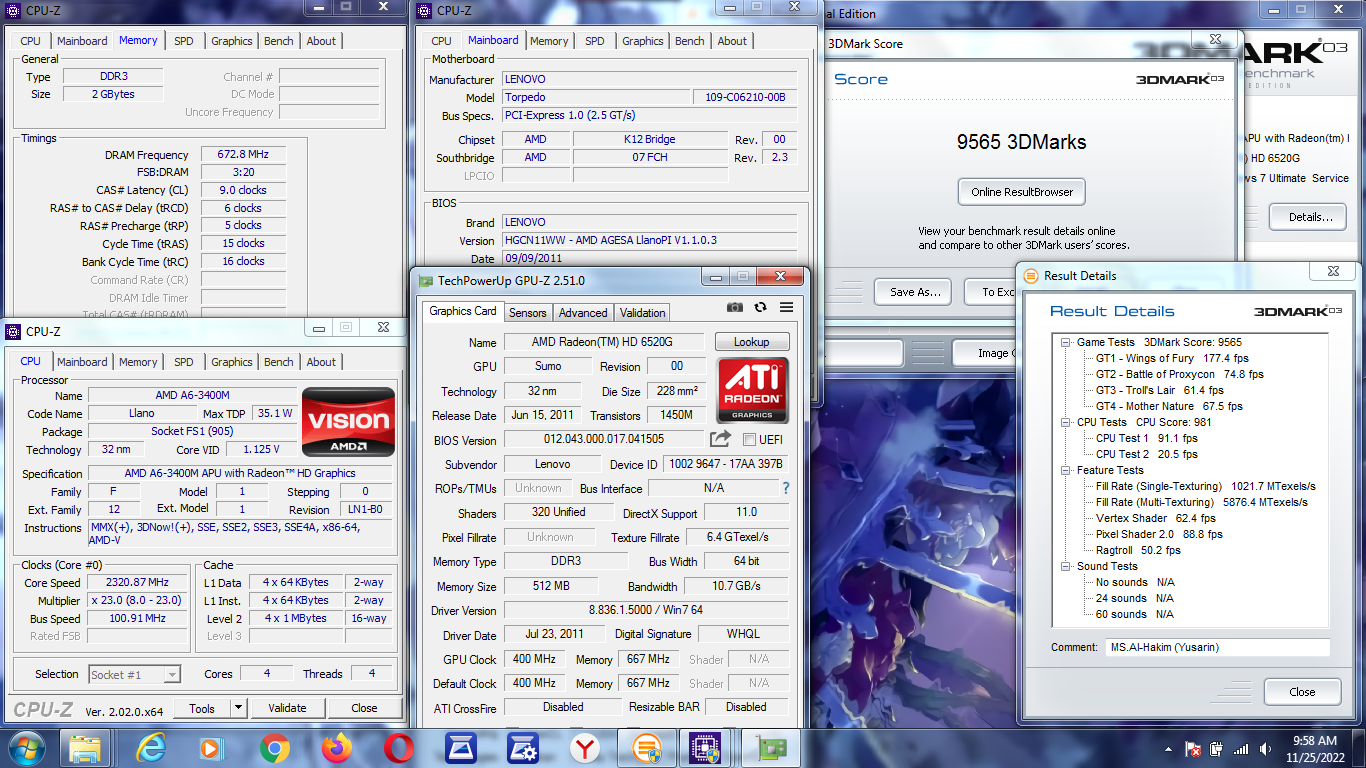Click Close button in CPU-Z window

364,708
